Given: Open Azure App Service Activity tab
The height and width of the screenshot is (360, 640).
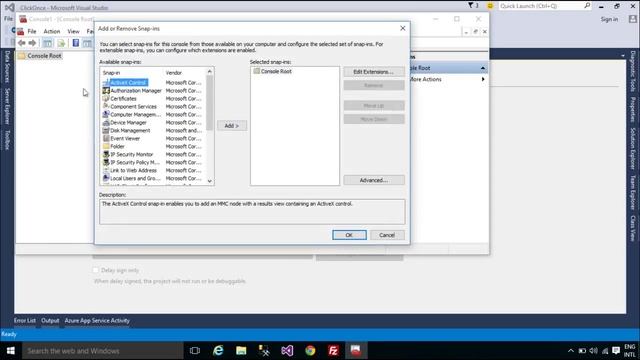Looking at the screenshot, I should pos(97,321).
